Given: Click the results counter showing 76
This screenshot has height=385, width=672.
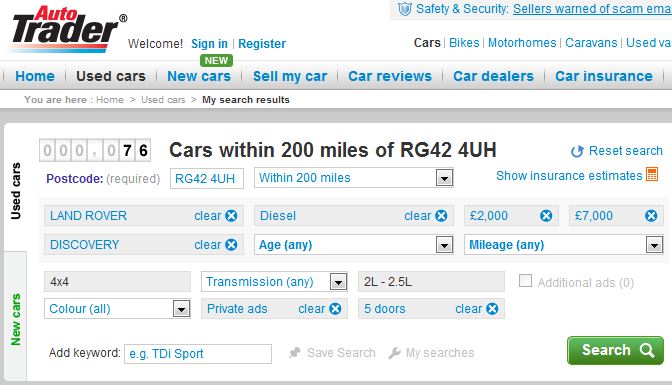Looking at the screenshot, I should click(95, 150).
